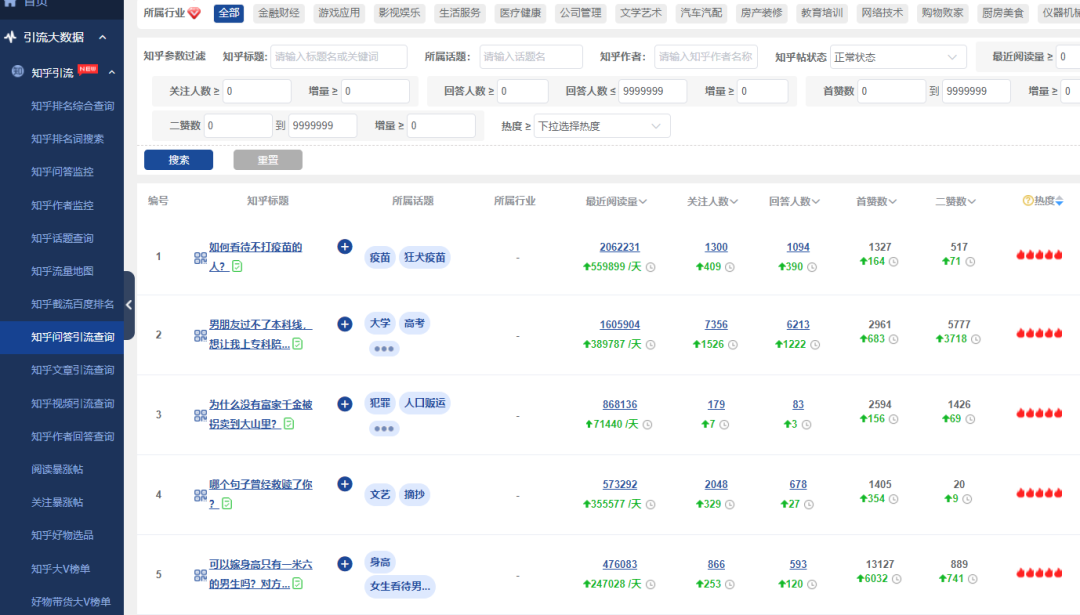This screenshot has height=615, width=1080.
Task: Click the 狂犬疫苗 topic tag
Action: 424,258
